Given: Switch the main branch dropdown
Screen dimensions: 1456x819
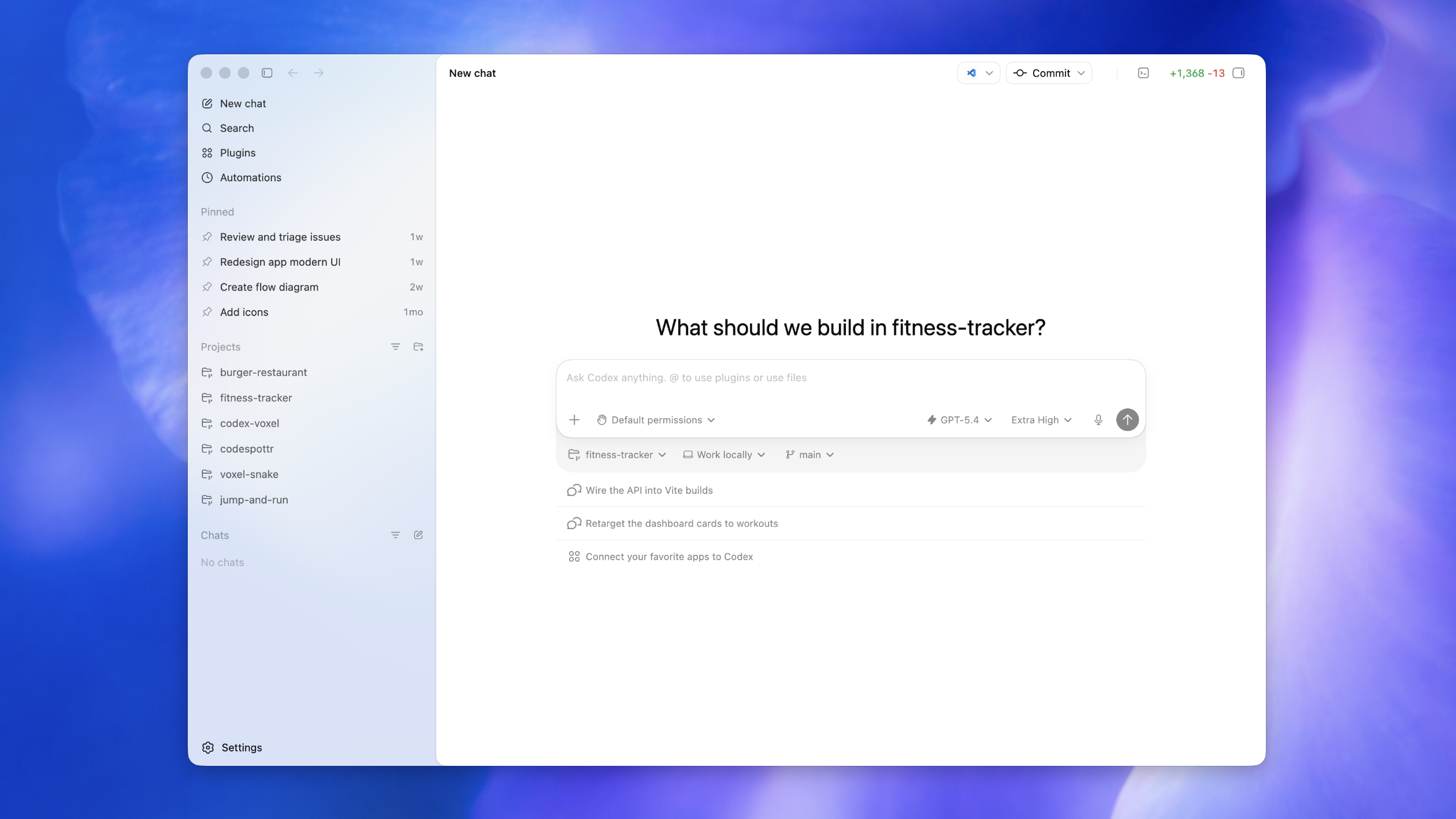Looking at the screenshot, I should click(x=809, y=455).
